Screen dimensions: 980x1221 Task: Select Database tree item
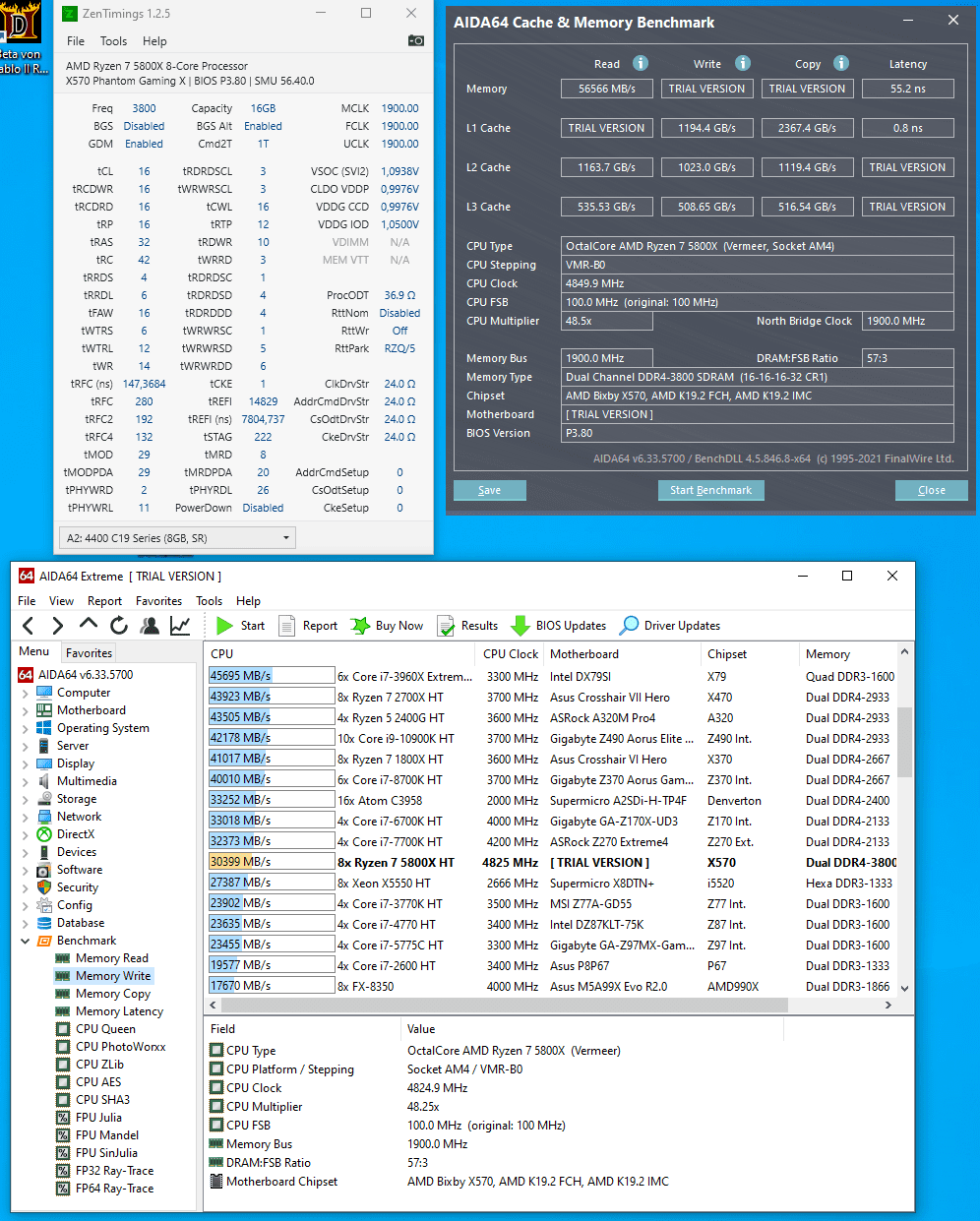[x=81, y=923]
